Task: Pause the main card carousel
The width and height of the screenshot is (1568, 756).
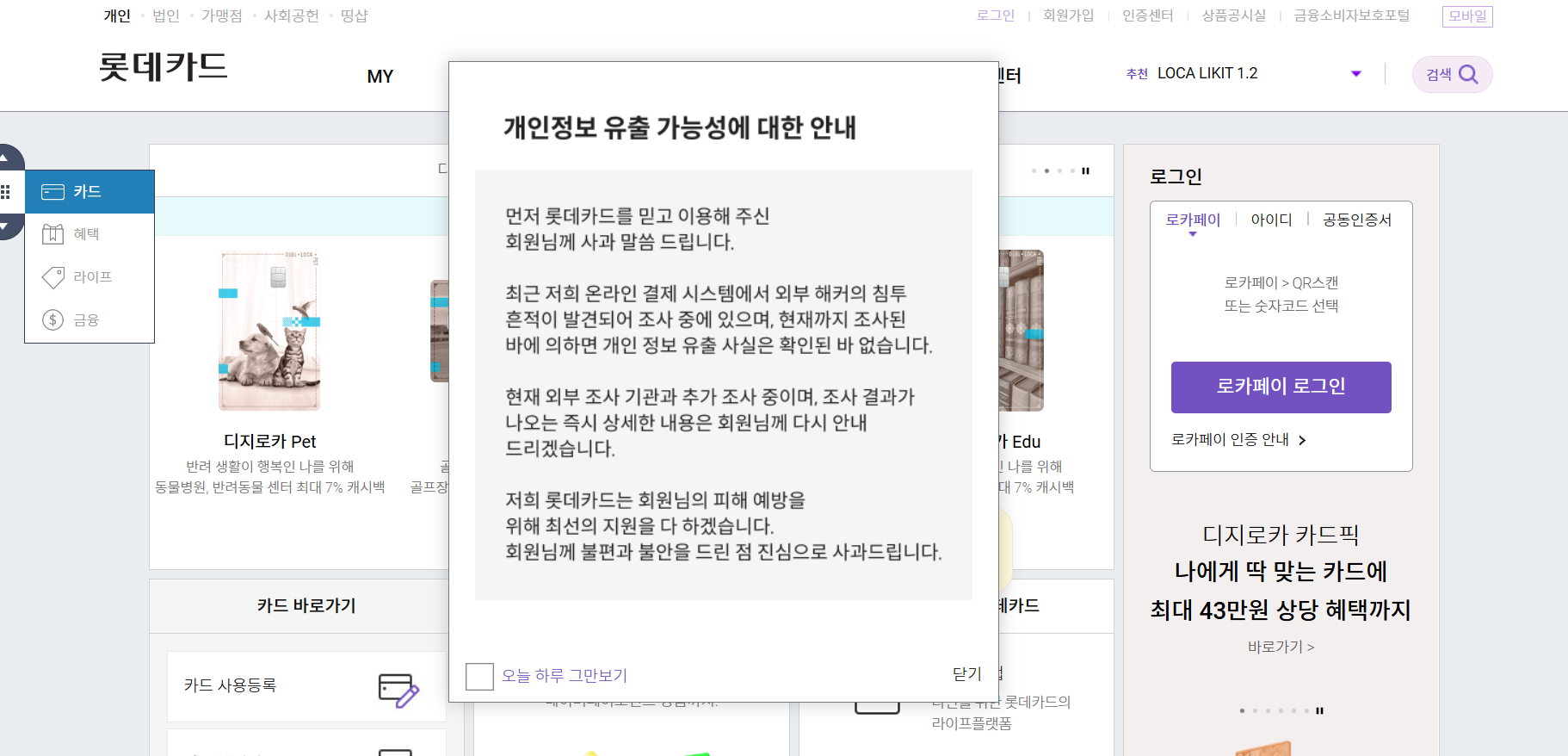Action: 1086,170
